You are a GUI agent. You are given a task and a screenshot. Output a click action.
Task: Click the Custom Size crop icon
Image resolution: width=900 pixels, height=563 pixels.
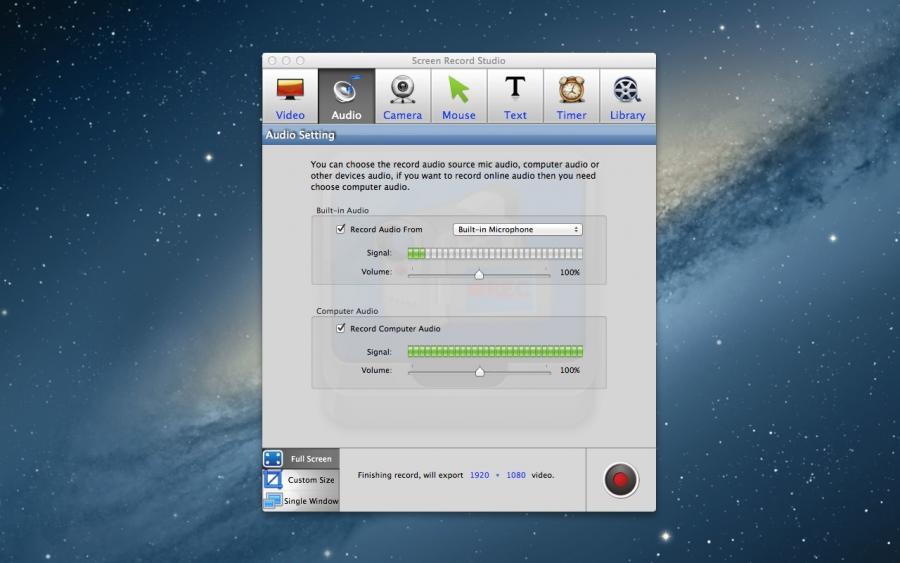(273, 479)
